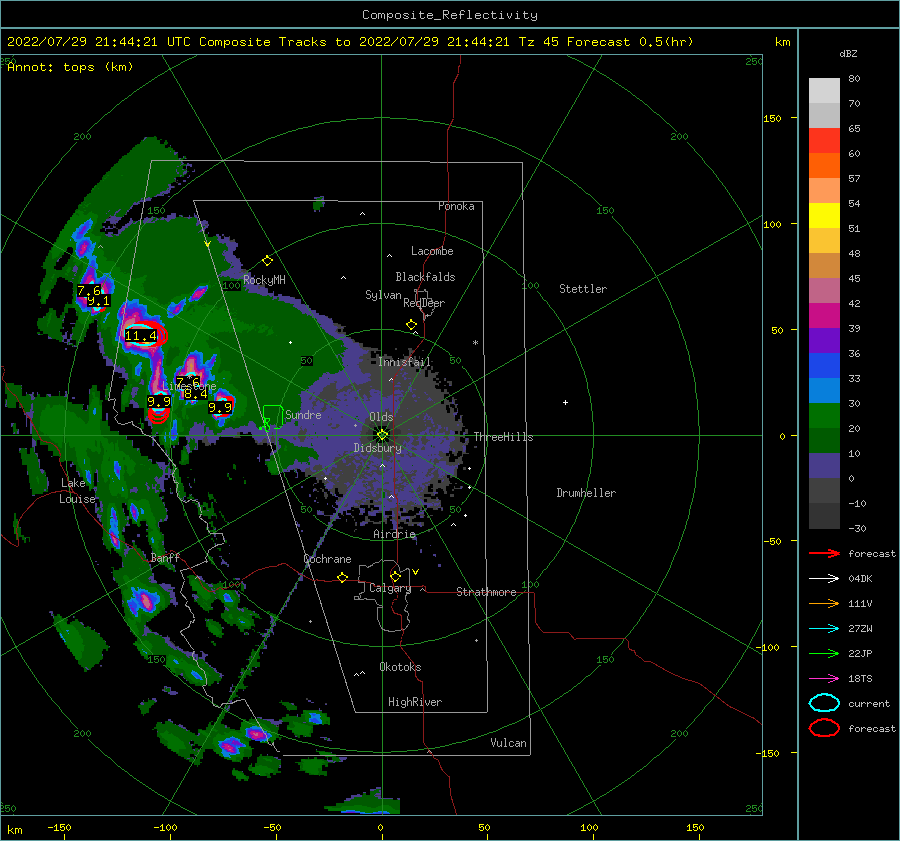Pick the 80 dBZ light gray swatch
Image resolution: width=900 pixels, height=841 pixels.
coord(824,90)
